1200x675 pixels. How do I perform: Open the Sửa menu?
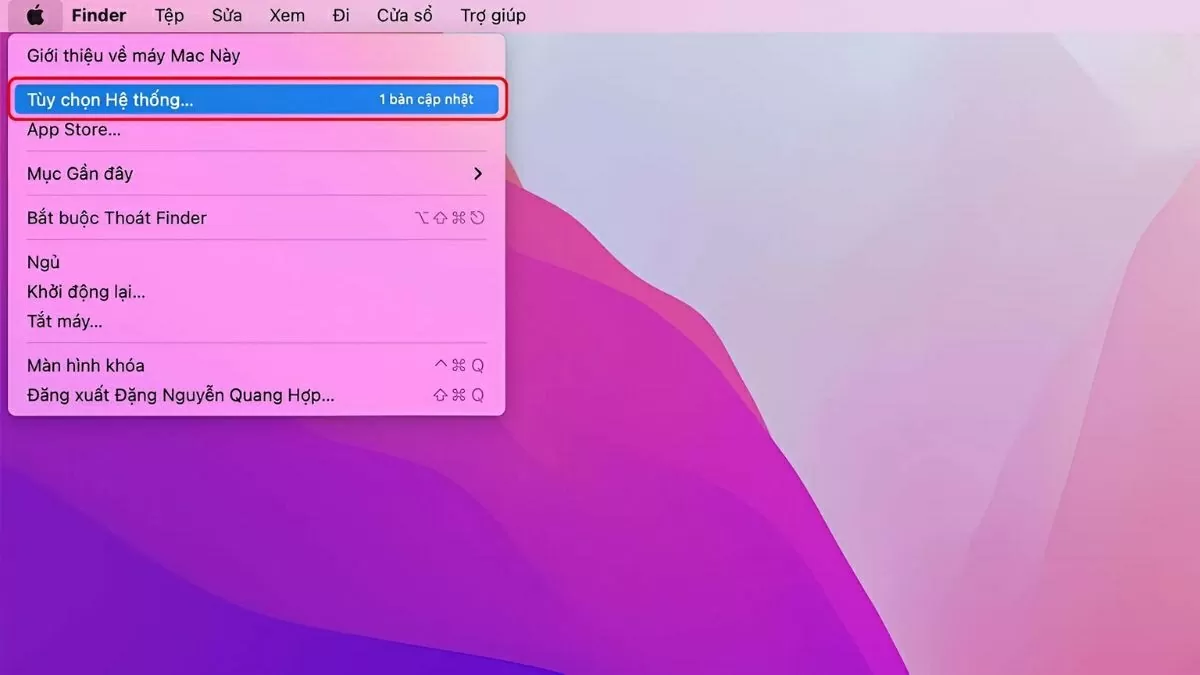point(226,15)
